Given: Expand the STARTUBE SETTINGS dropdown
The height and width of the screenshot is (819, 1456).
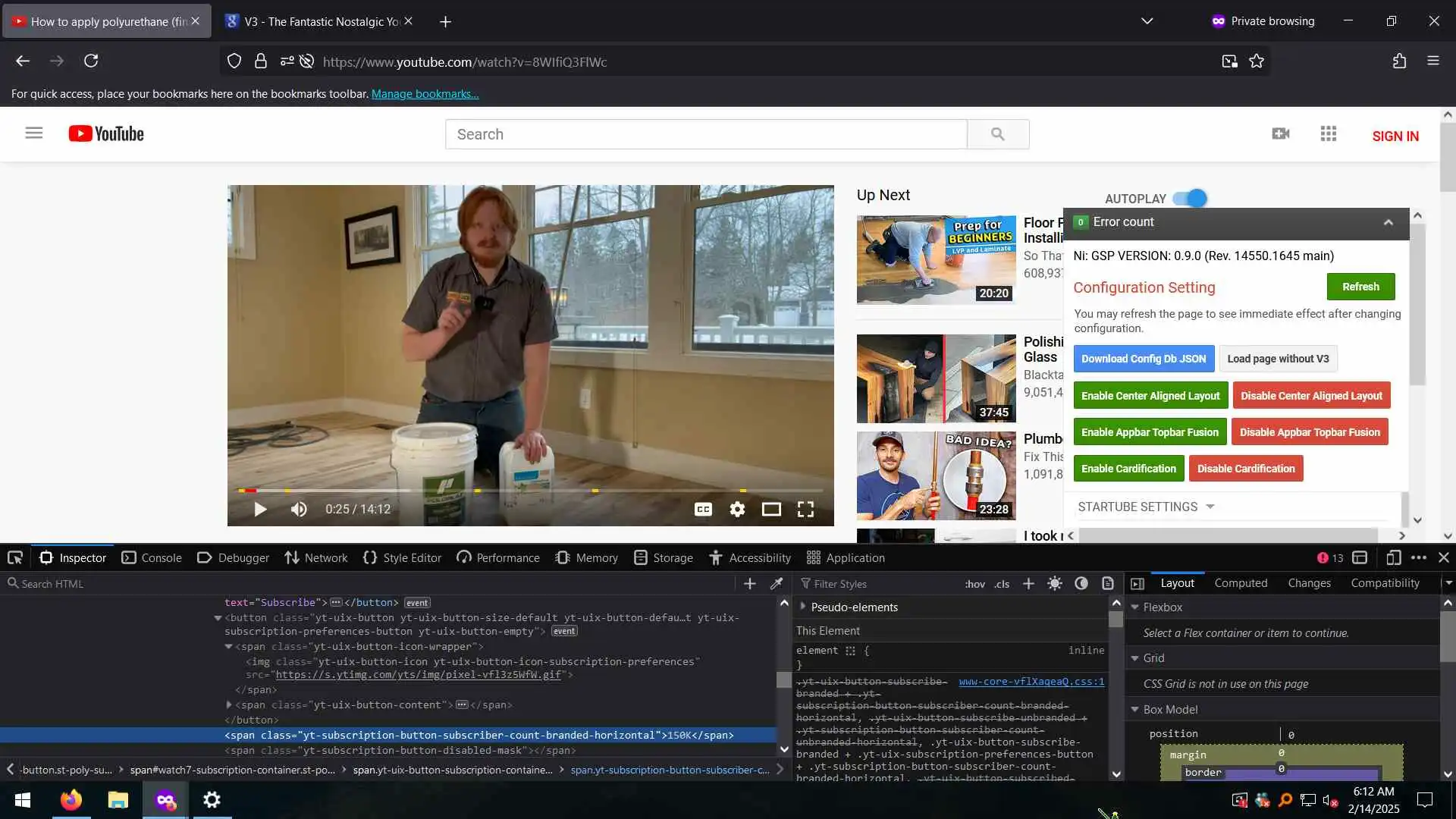Looking at the screenshot, I should tap(1210, 507).
